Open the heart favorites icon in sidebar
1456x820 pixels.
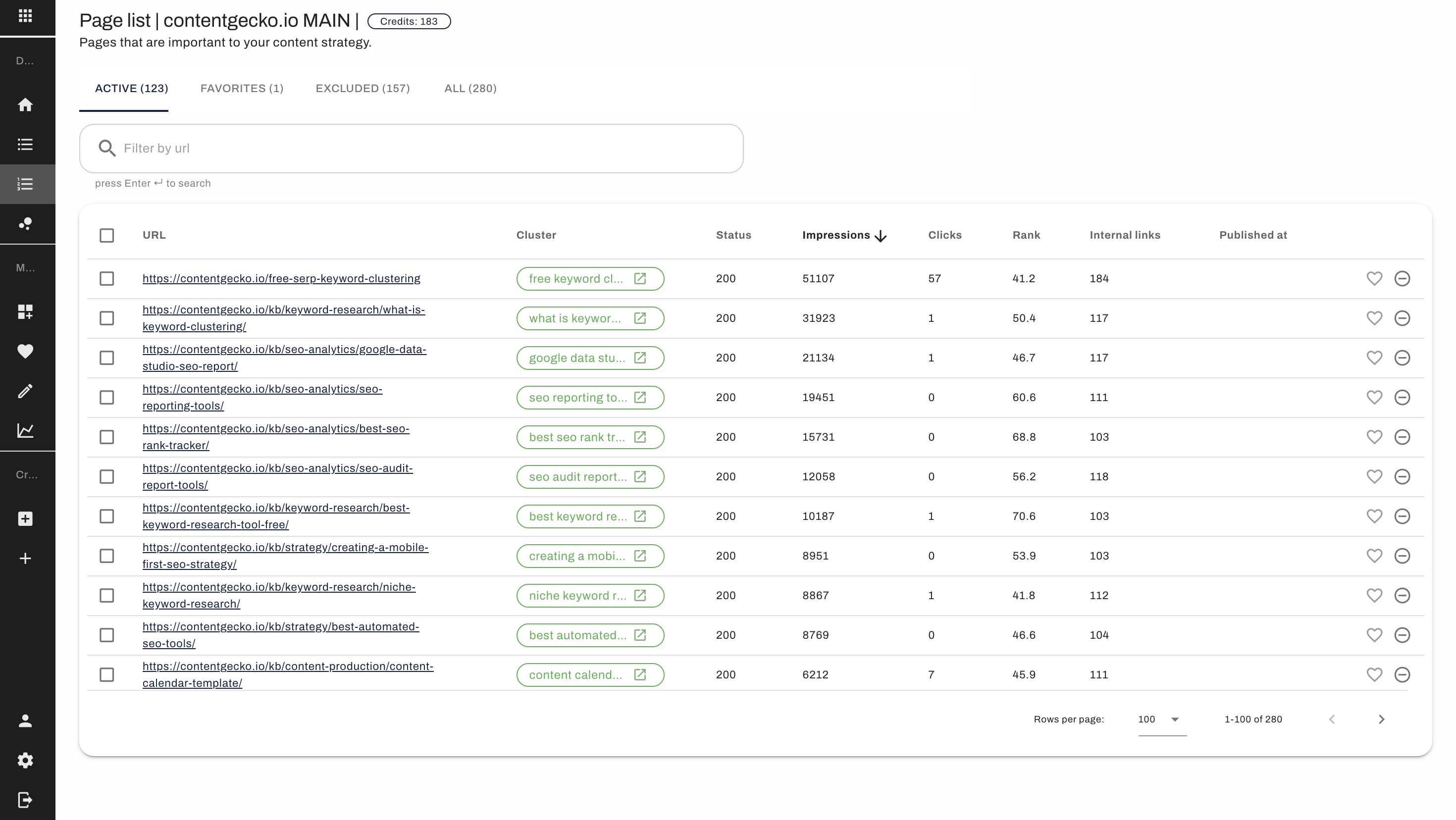coord(25,351)
